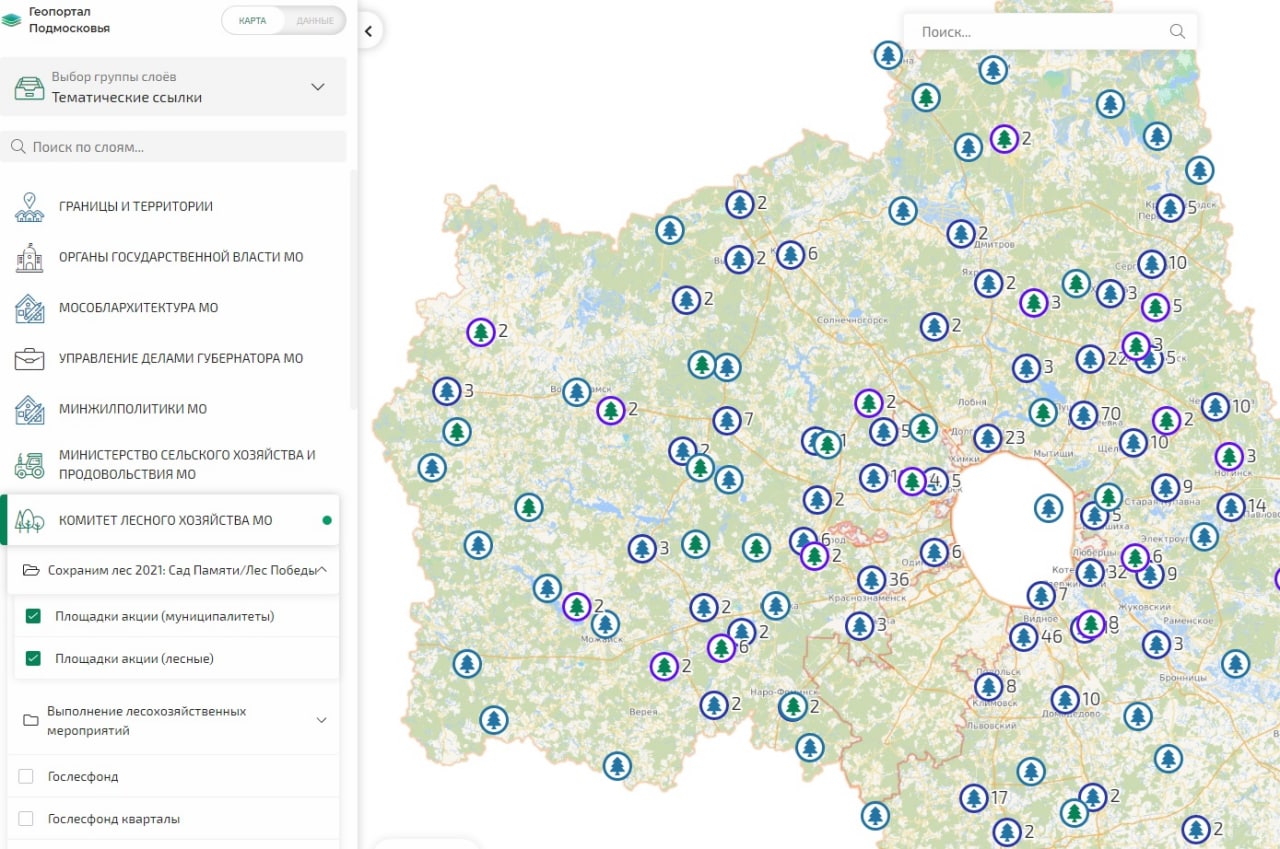1280x849 pixels.
Task: Click the tree cluster marker labeled 17
Action: (974, 798)
